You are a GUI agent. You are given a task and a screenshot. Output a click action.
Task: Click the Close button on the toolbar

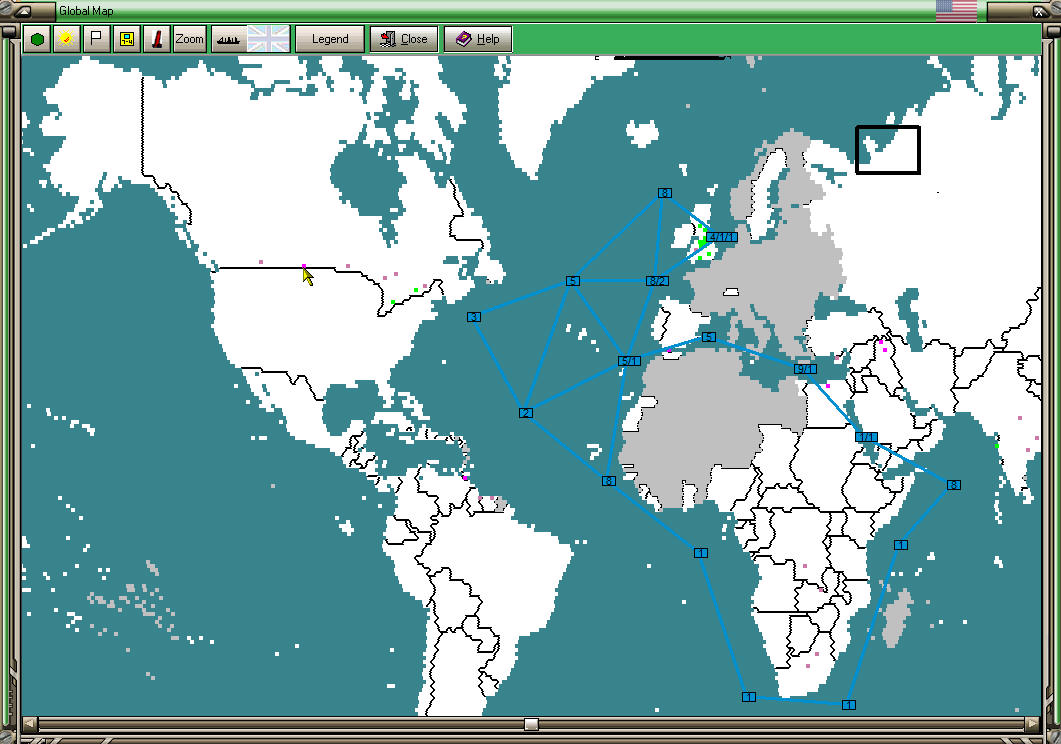(x=404, y=40)
